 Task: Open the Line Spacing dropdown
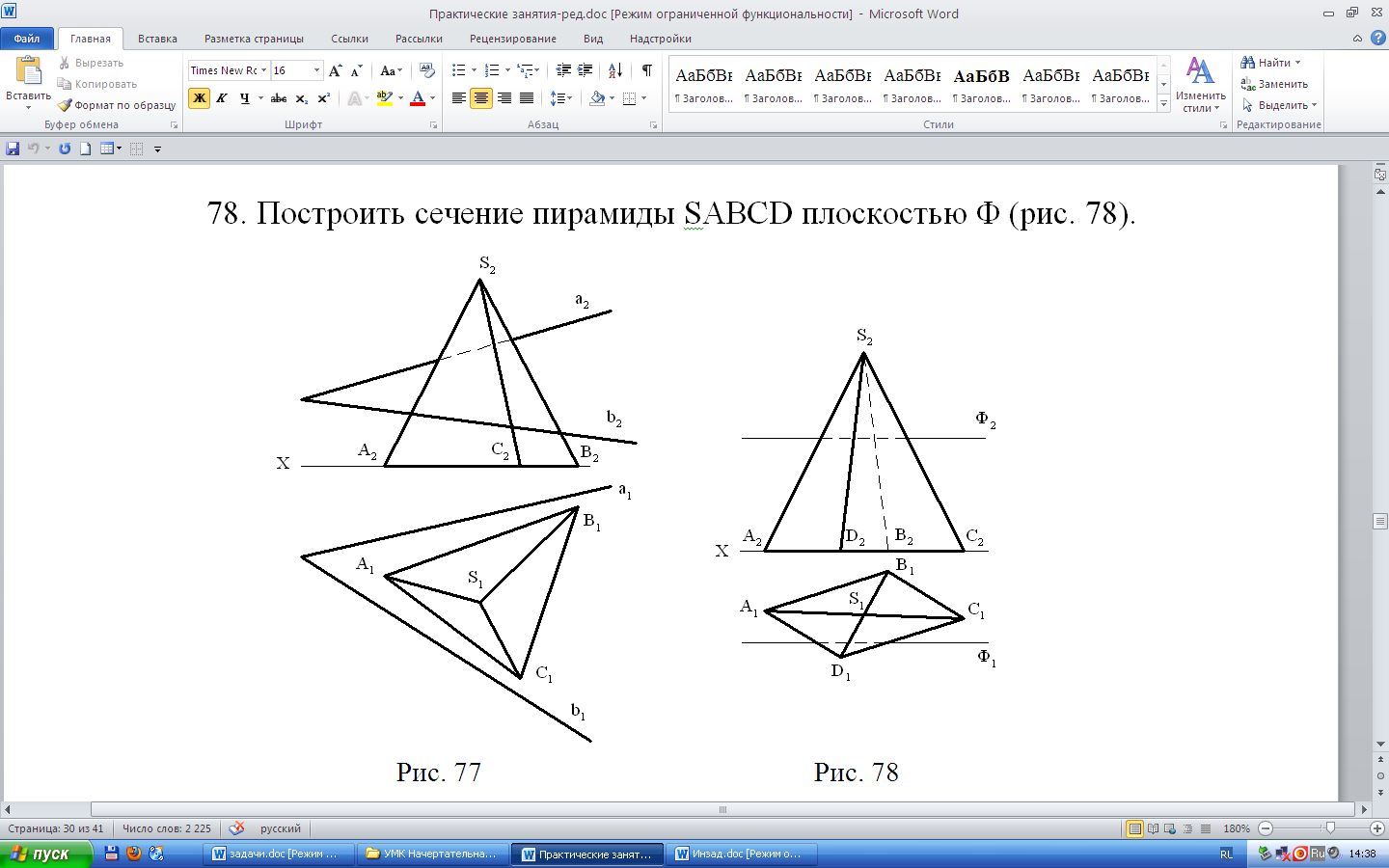[x=560, y=98]
